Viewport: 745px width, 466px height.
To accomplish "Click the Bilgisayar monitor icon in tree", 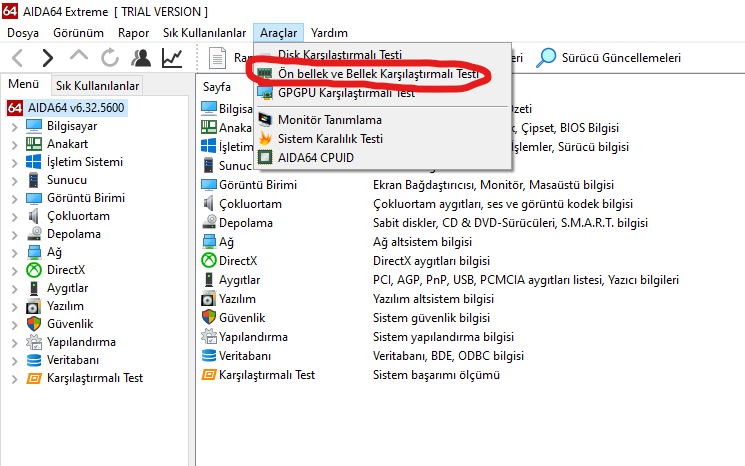I will [x=34, y=126].
